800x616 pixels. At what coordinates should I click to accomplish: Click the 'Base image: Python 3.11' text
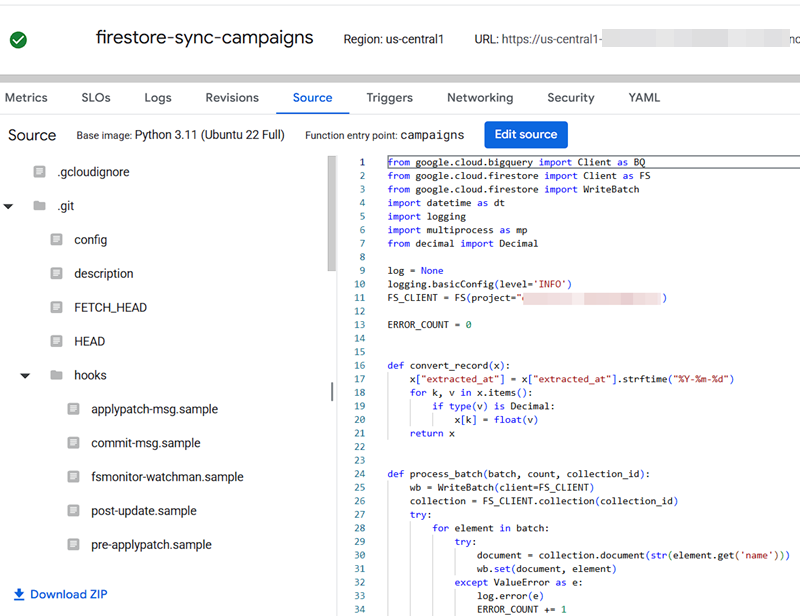pyautogui.click(x=181, y=135)
